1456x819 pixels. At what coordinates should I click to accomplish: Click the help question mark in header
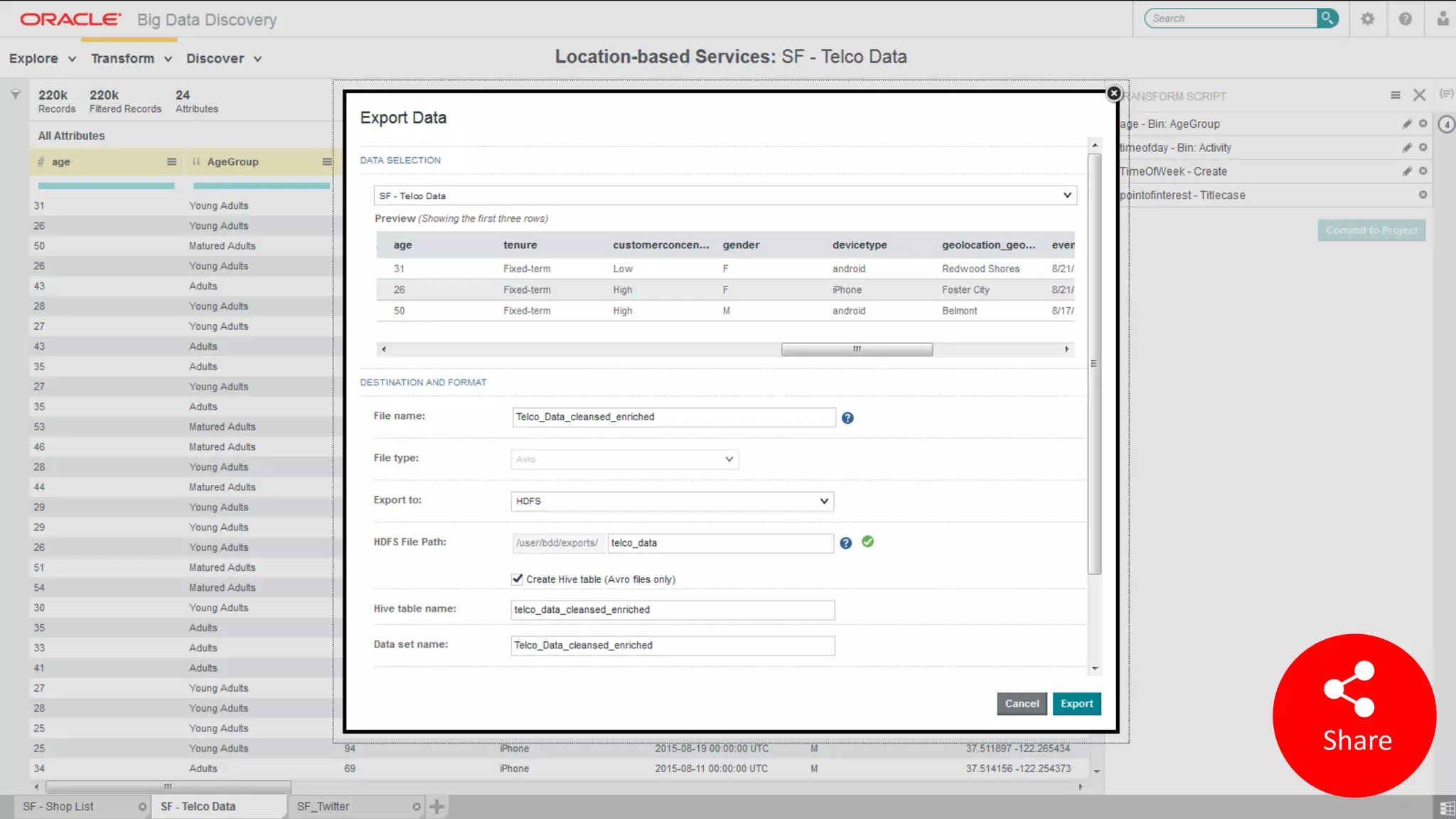tap(1405, 19)
